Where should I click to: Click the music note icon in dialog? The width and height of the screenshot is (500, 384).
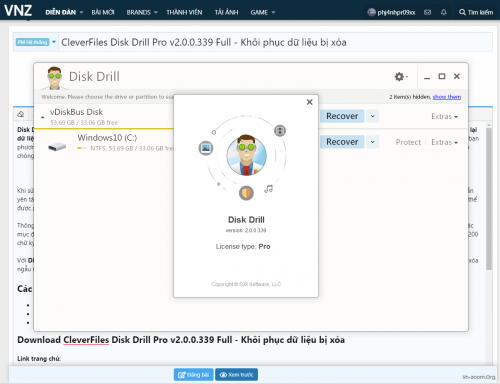(268, 189)
